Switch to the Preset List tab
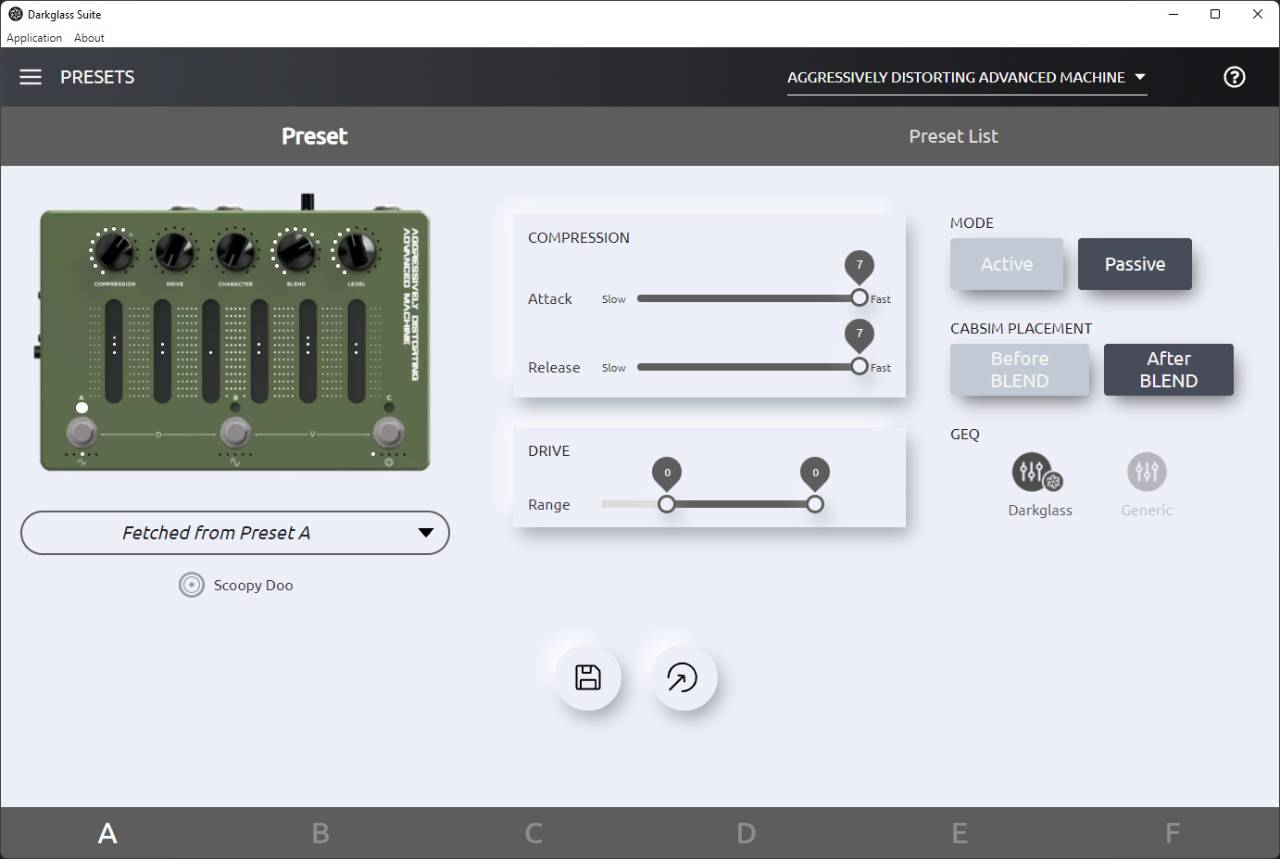Viewport: 1280px width, 859px height. point(953,136)
